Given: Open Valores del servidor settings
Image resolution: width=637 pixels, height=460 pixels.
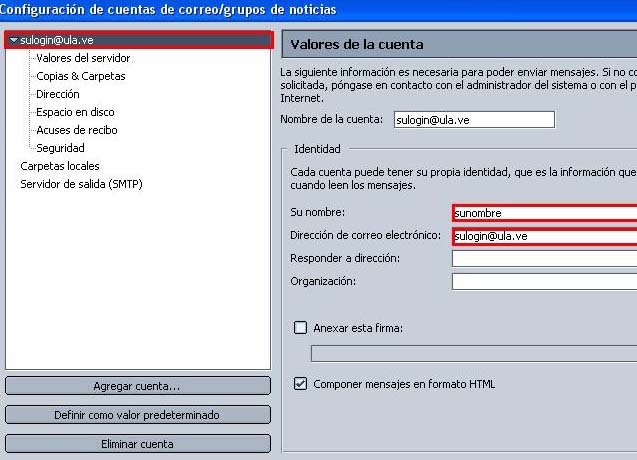Looking at the screenshot, I should 83,58.
